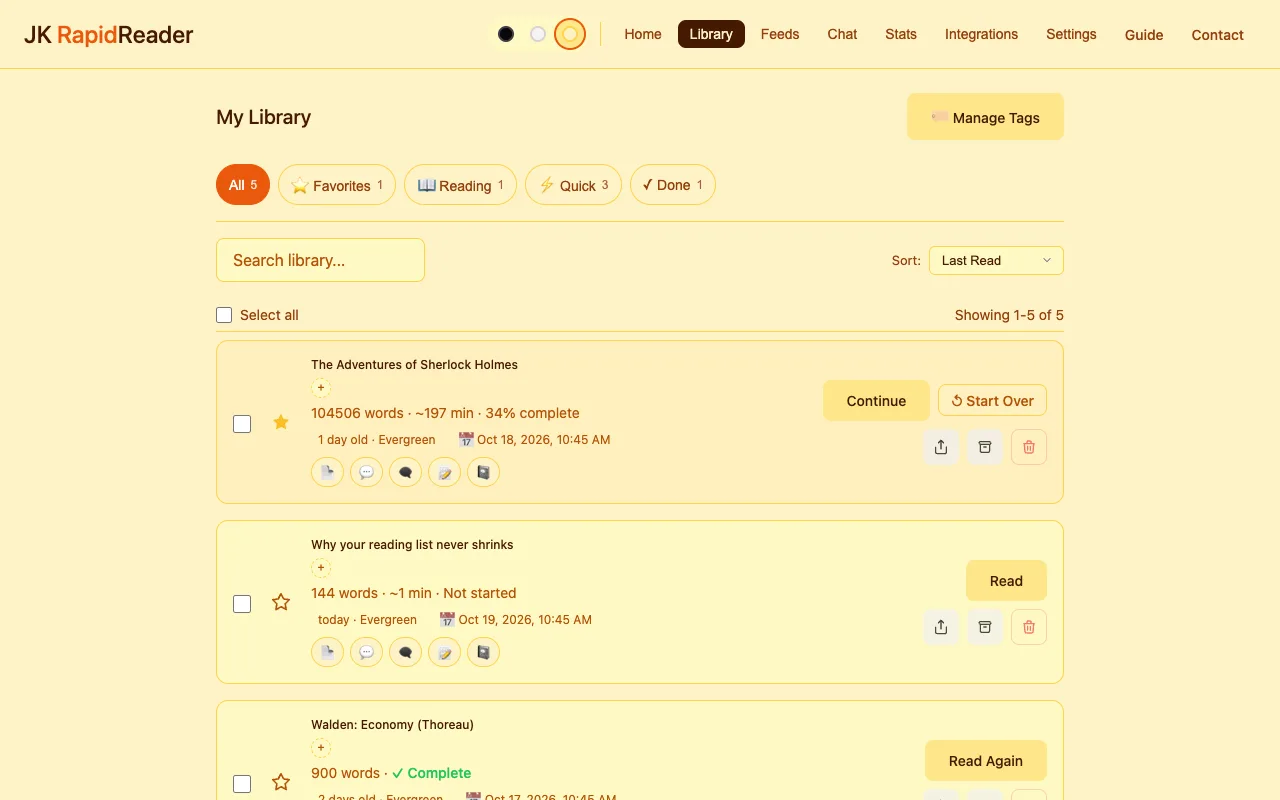Check the Select all checkbox
The image size is (1280, 800).
(224, 315)
